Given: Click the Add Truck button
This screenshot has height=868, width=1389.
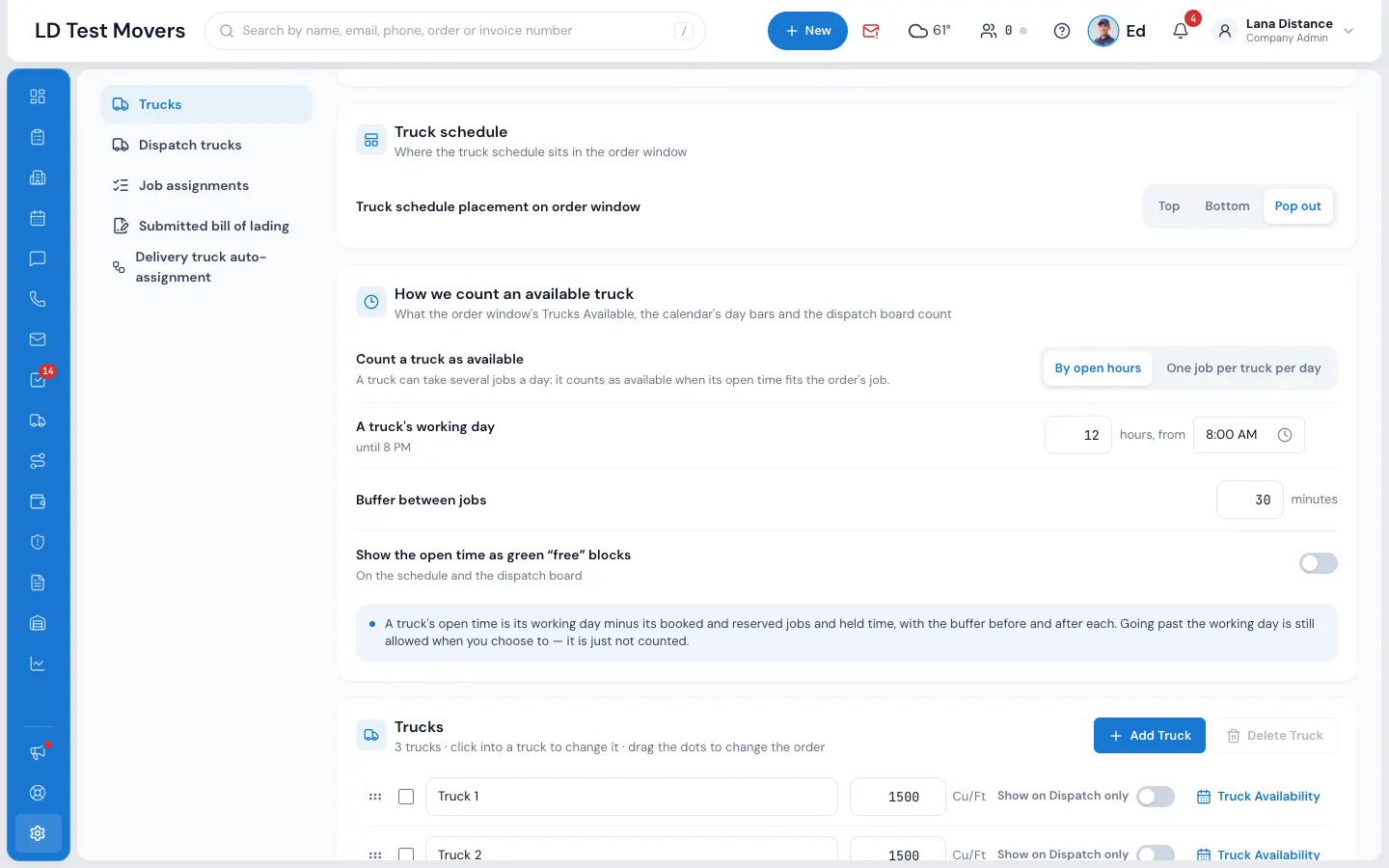Looking at the screenshot, I should (x=1150, y=736).
